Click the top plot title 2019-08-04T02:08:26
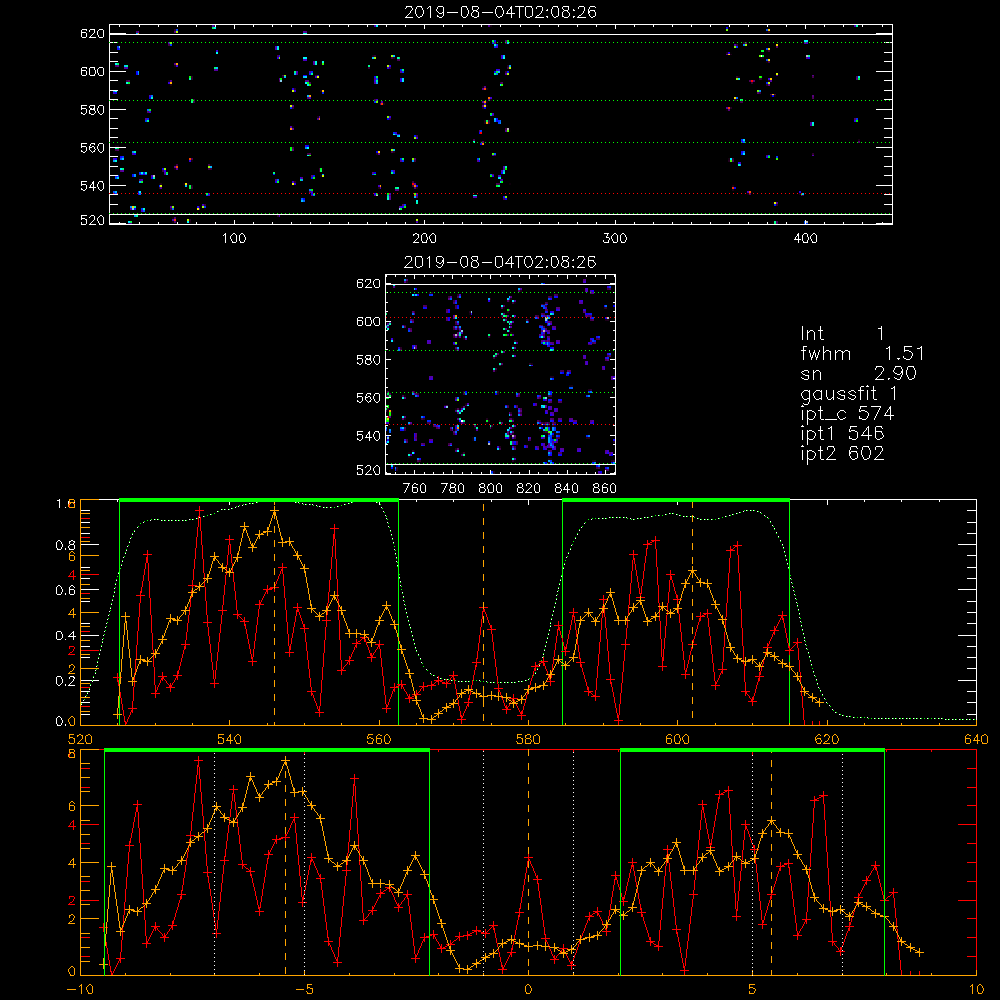1000x1000 pixels. 501,12
